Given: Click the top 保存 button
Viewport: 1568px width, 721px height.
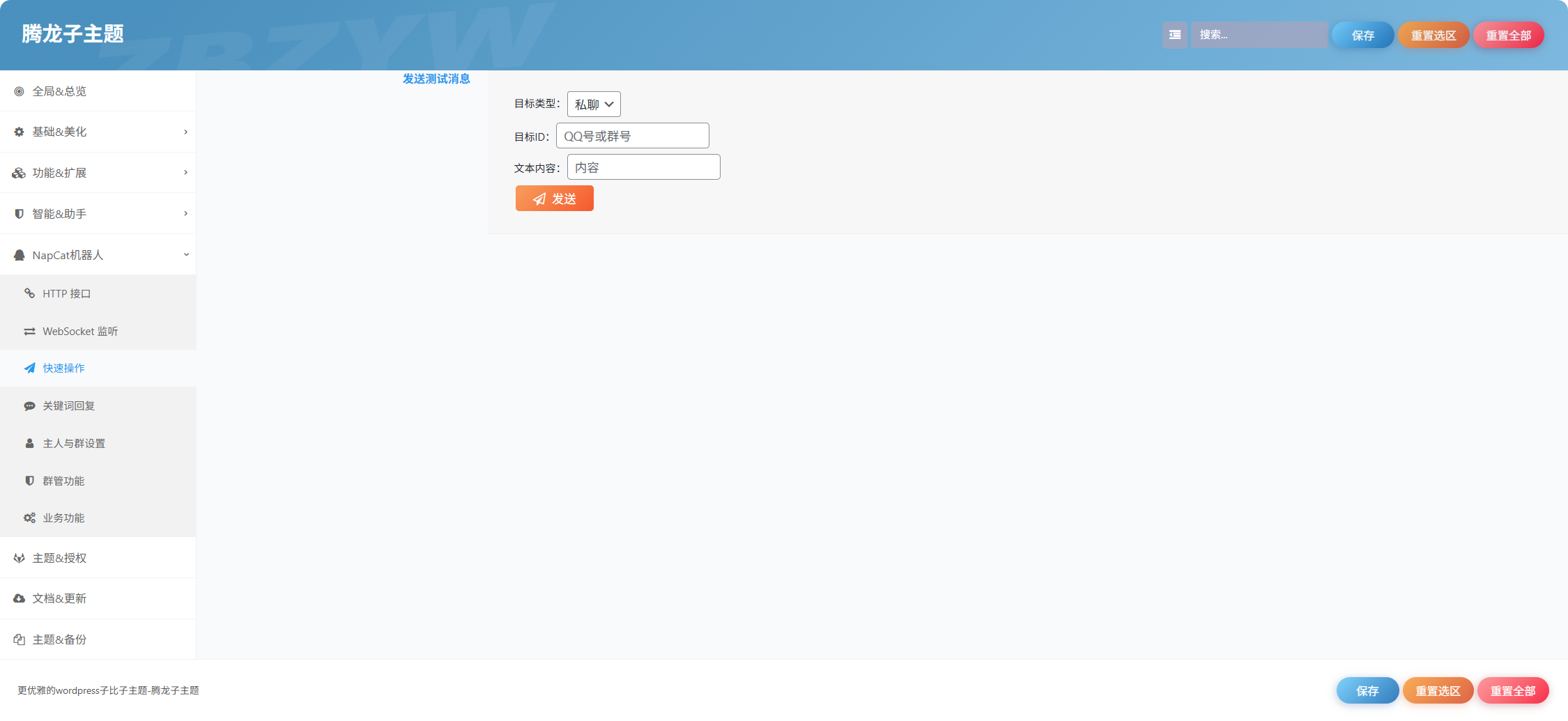Looking at the screenshot, I should (x=1362, y=35).
